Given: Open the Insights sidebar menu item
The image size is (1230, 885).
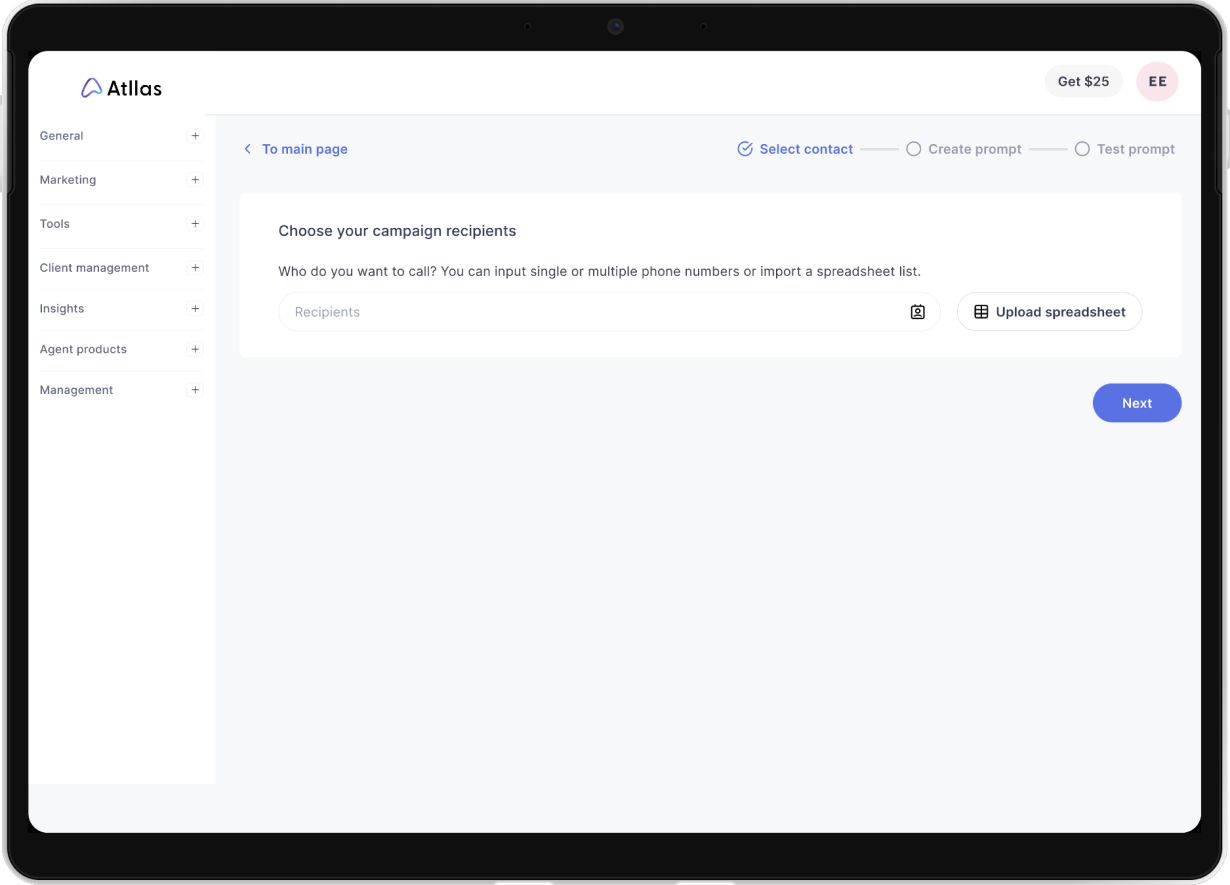Looking at the screenshot, I should pyautogui.click(x=62, y=309).
